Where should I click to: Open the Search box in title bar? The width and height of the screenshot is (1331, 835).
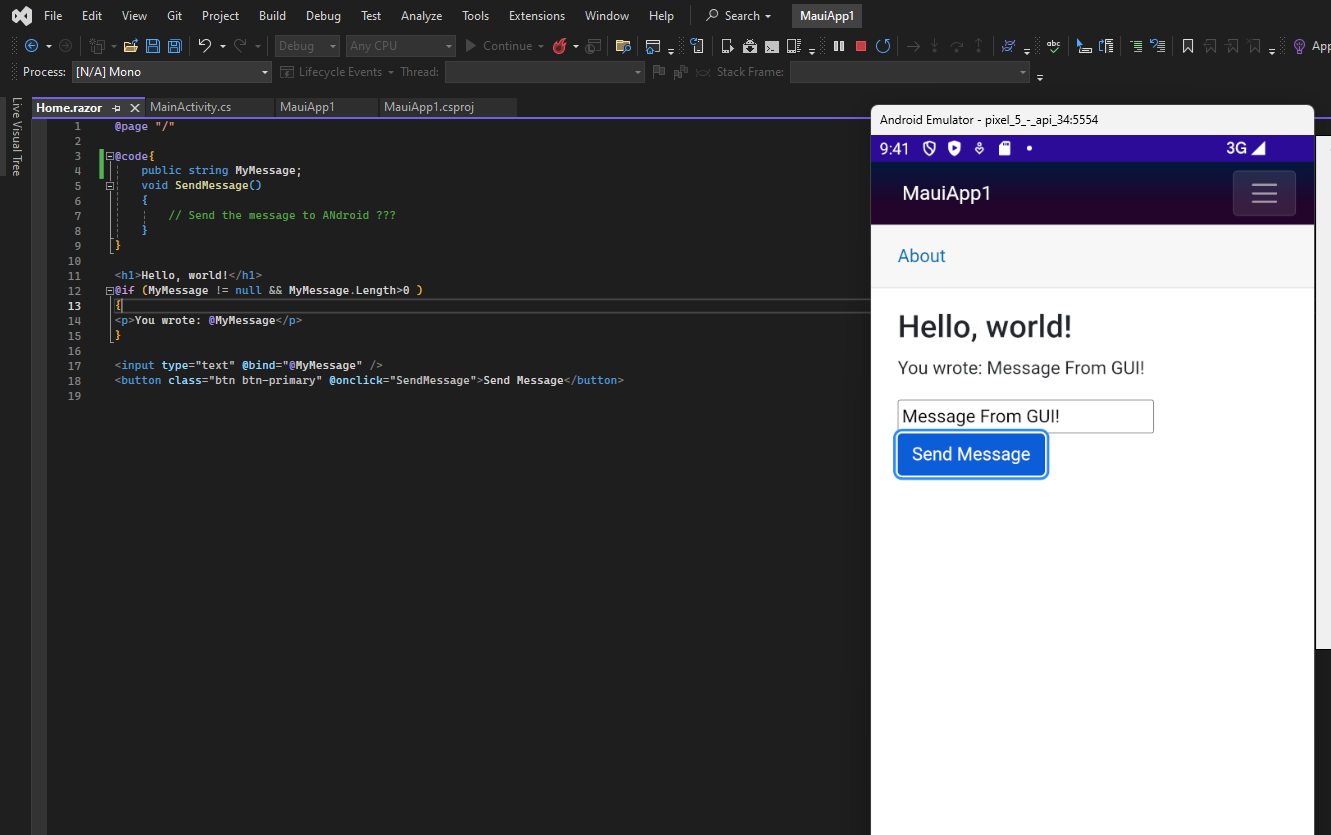click(x=740, y=16)
